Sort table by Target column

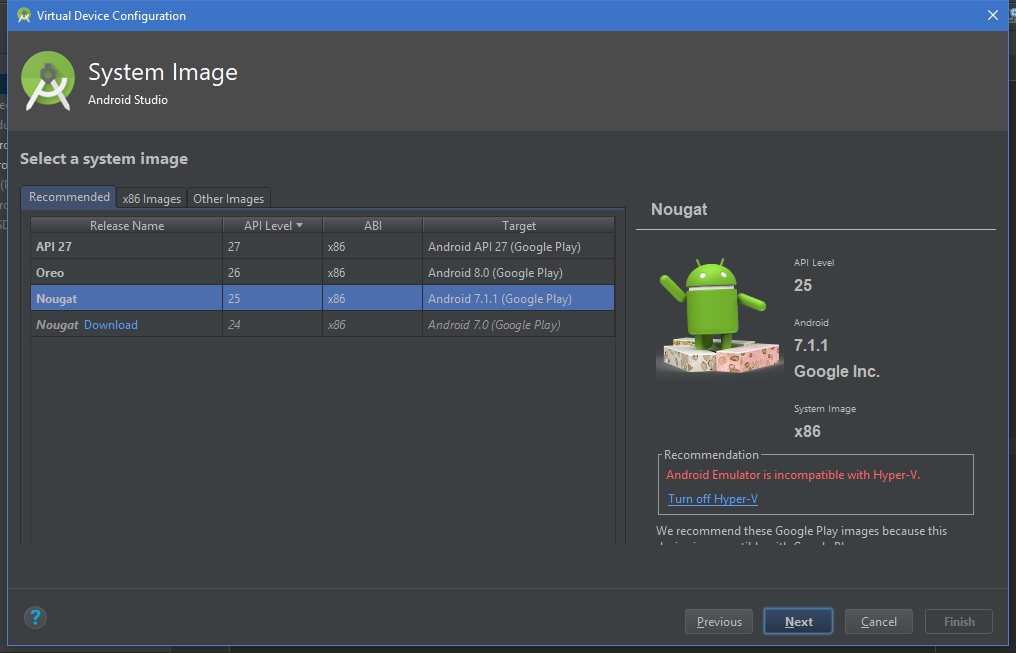tap(518, 225)
